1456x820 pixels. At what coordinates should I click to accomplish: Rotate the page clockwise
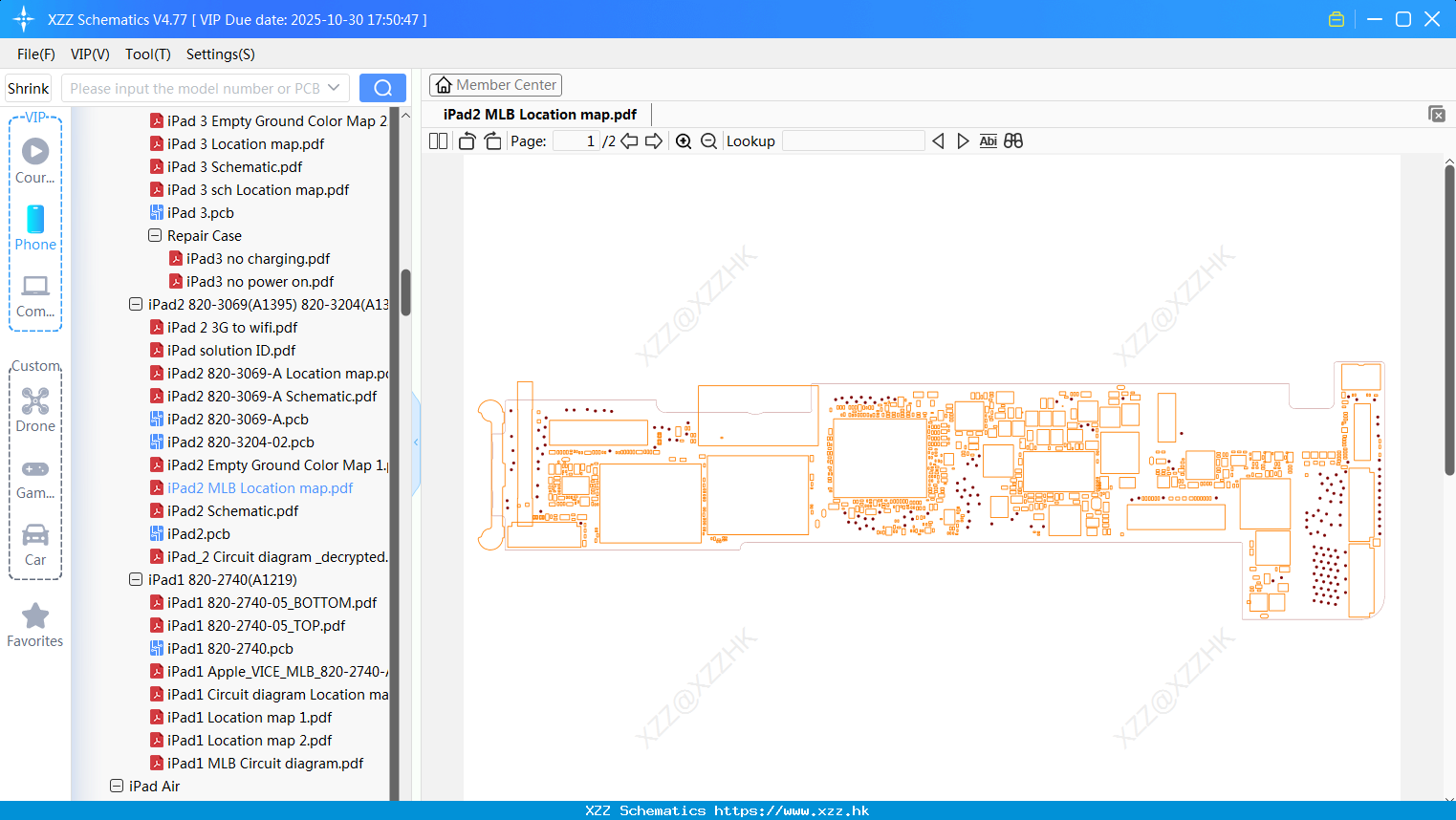click(492, 141)
